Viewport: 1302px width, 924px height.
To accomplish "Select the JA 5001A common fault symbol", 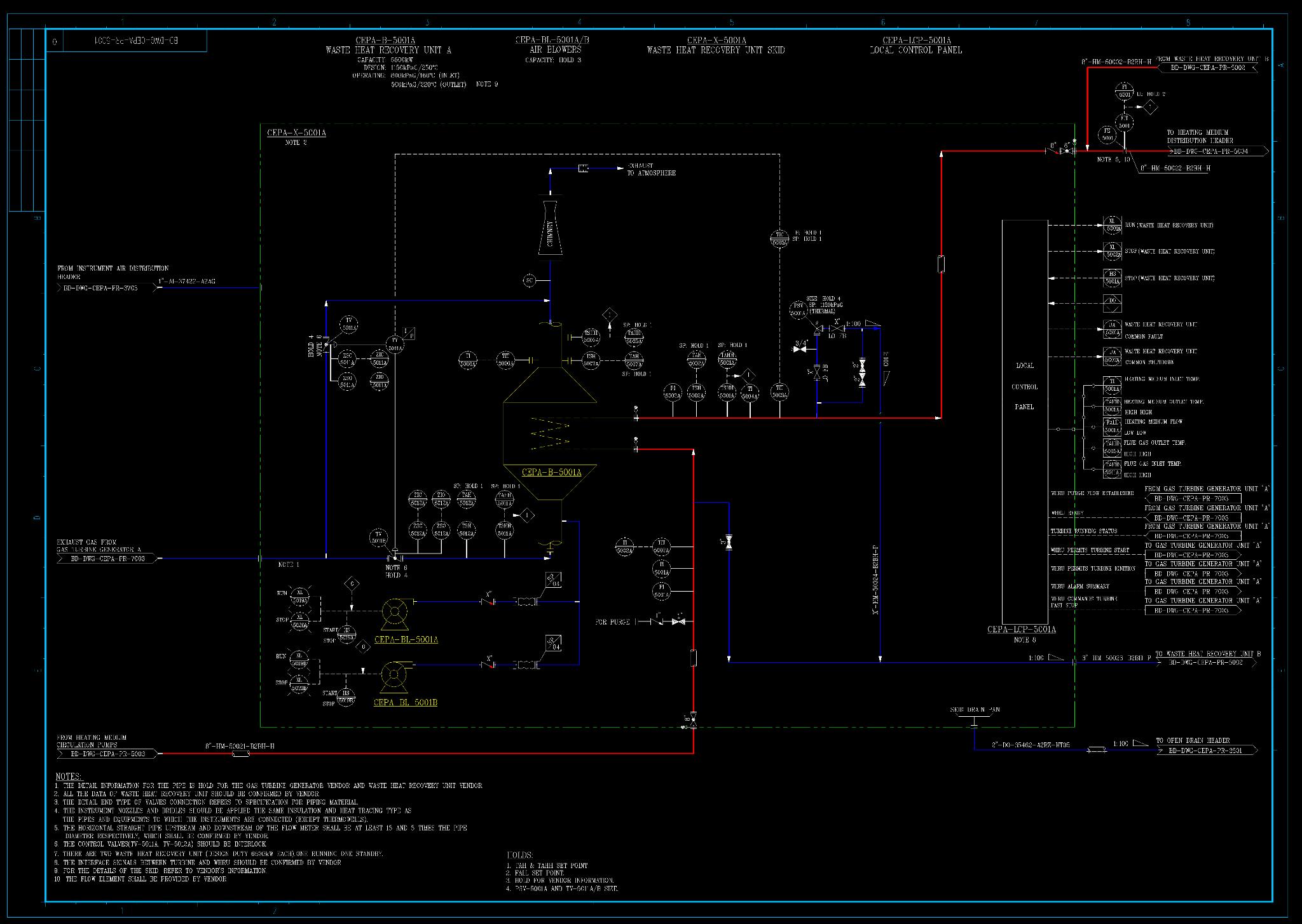I will point(1113,328).
